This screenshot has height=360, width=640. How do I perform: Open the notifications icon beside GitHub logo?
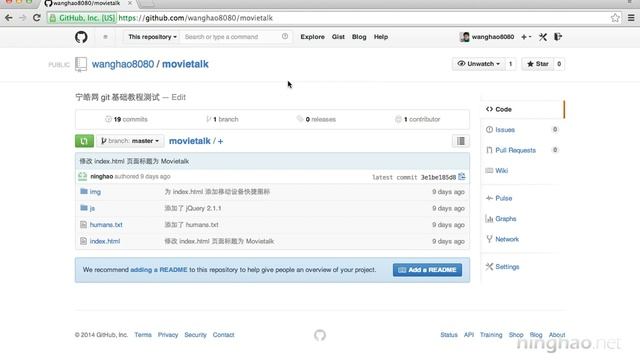105,37
